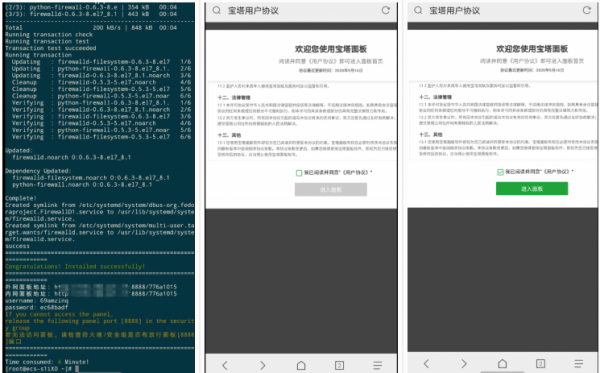The height and width of the screenshot is (373, 600).
Task: Click the 'Total 200 kB/s' line in the terminal
Action: pos(91,28)
